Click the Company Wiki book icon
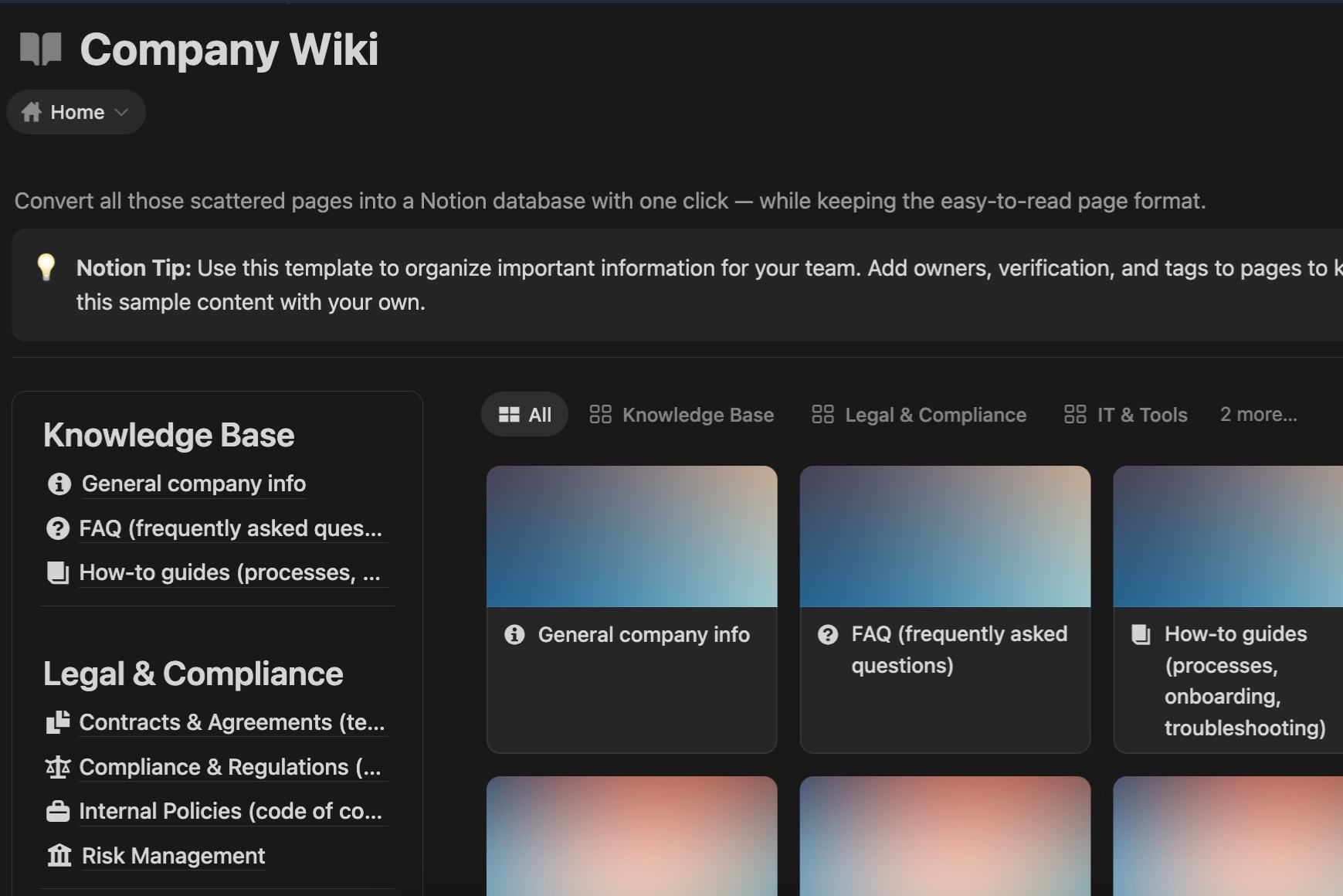 40,49
